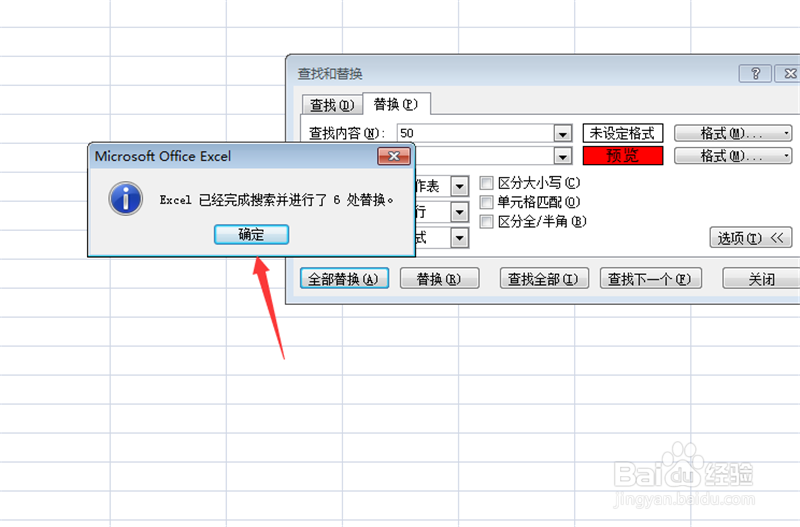Enable the 区分大小写 checkbox

click(487, 183)
